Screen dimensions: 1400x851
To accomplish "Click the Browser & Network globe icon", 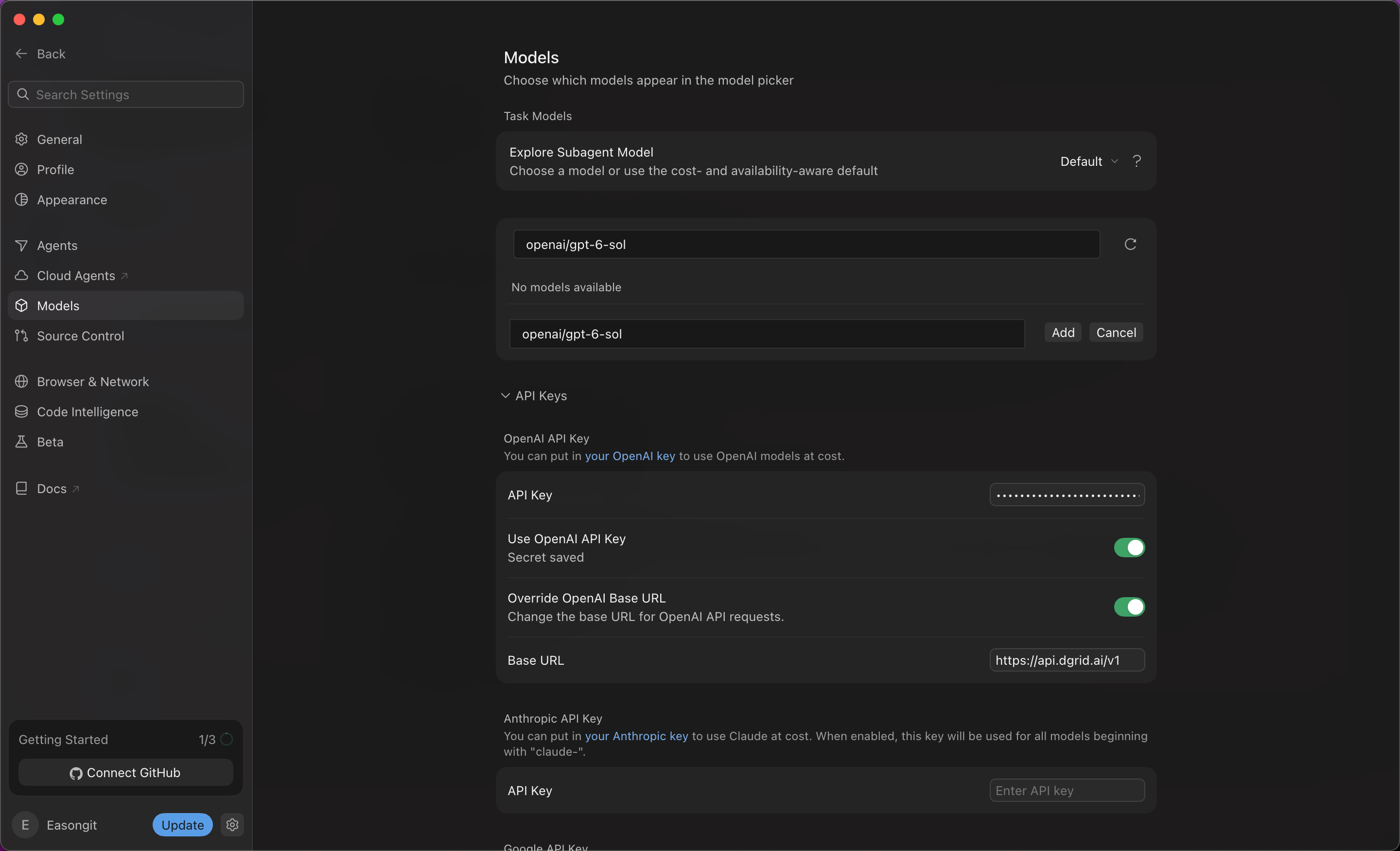I will 21,381.
